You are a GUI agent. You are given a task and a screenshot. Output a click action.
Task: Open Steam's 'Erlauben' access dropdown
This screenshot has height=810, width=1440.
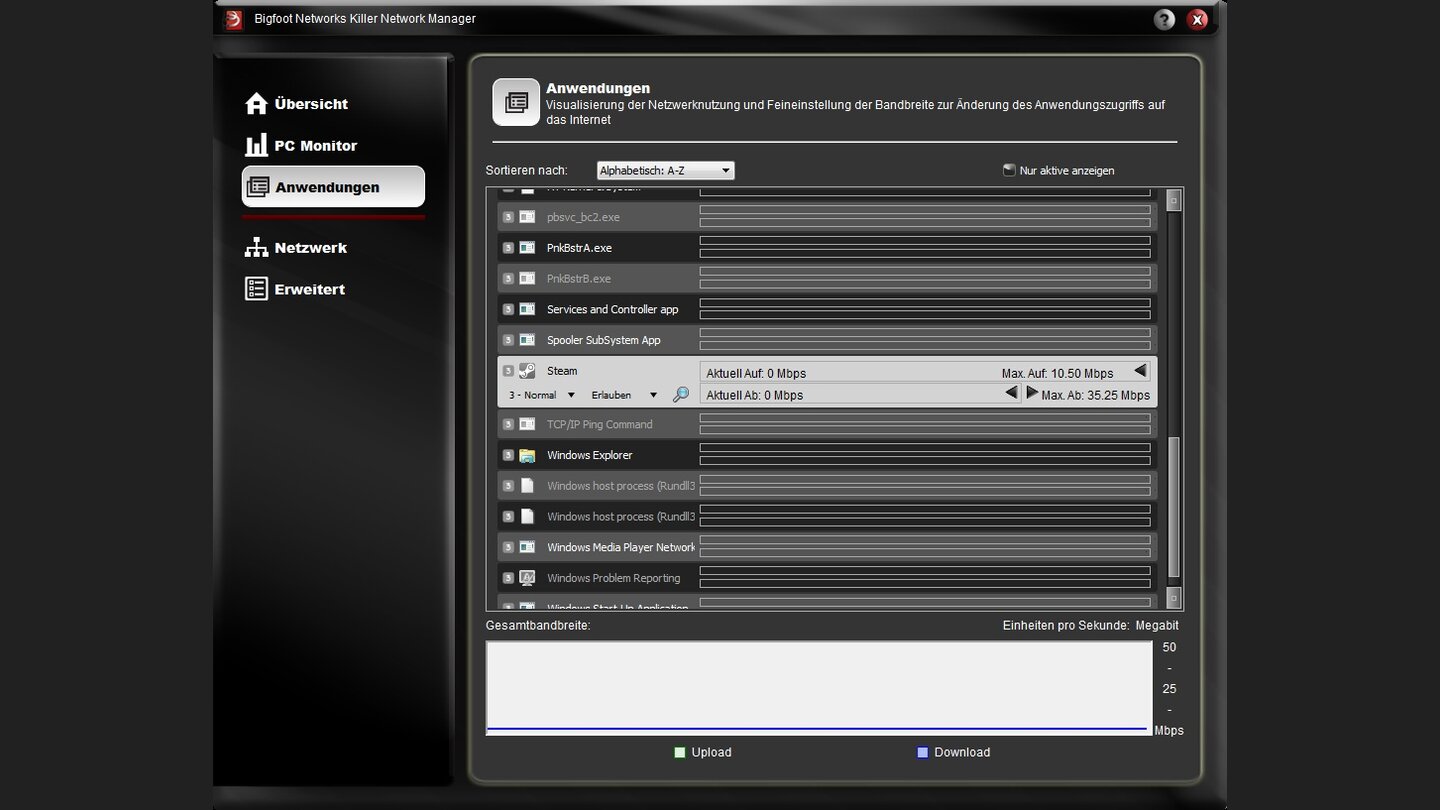point(624,395)
